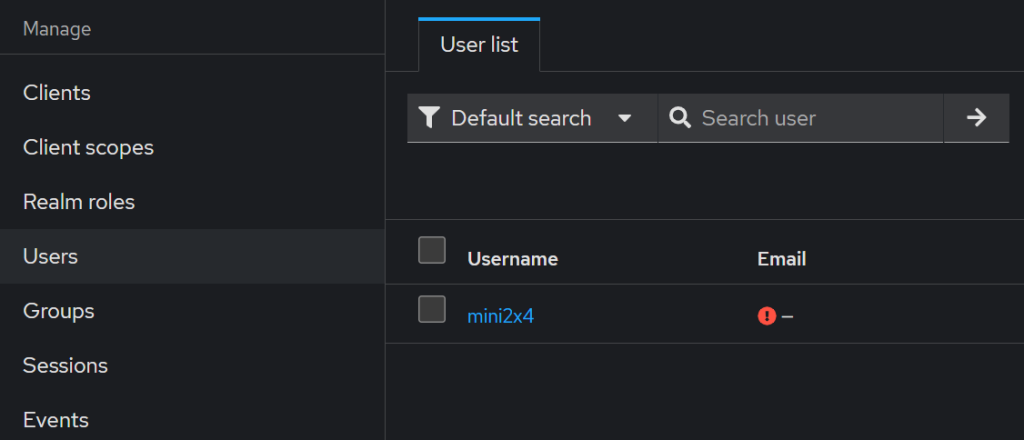Click the Username column header
Viewport: 1024px width, 440px height.
click(x=512, y=259)
